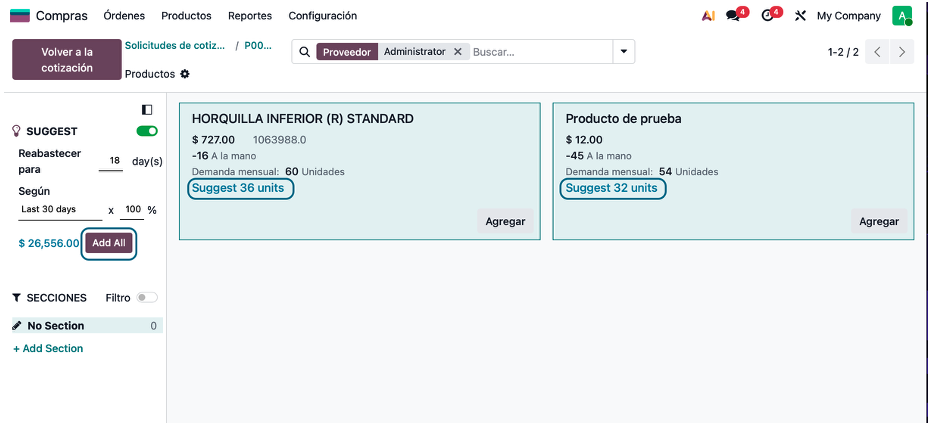Image resolution: width=928 pixels, height=423 pixels.
Task: Open the AI assistant icon
Action: (x=708, y=16)
